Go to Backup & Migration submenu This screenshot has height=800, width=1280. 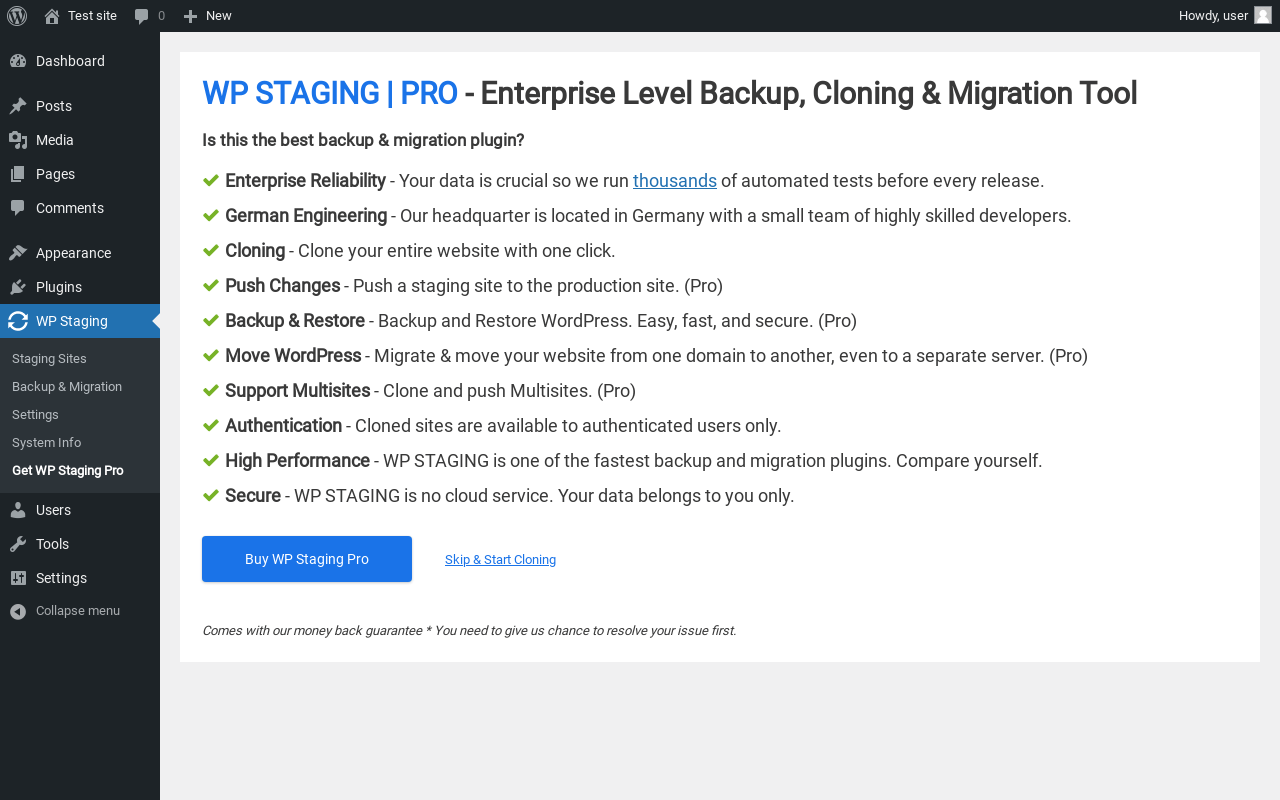[x=67, y=387]
